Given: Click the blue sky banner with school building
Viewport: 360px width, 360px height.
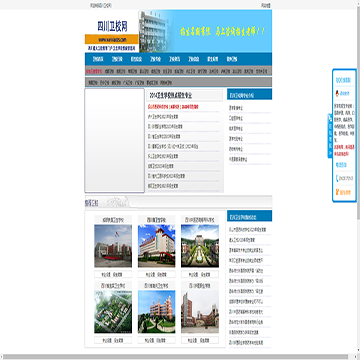Looking at the screenshot, I should pos(205,31).
